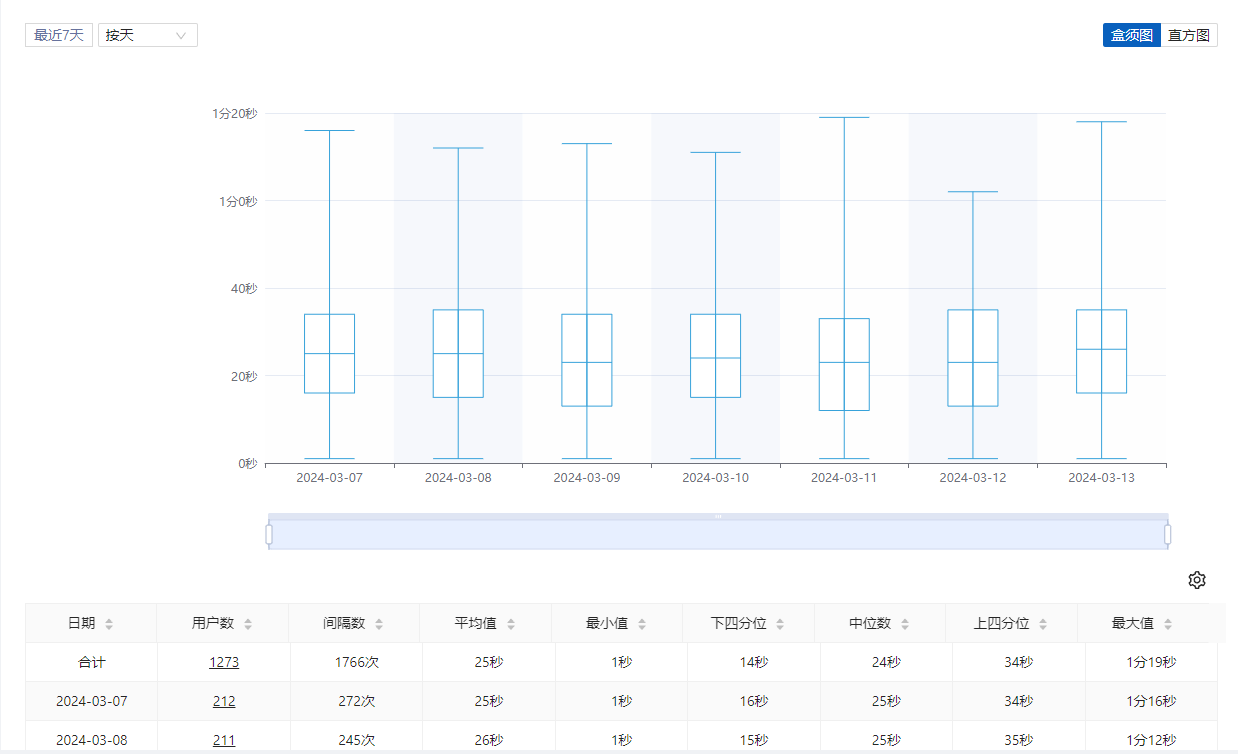This screenshot has height=754, width=1238.
Task: Click the 272次 interval count cell
Action: coord(356,701)
